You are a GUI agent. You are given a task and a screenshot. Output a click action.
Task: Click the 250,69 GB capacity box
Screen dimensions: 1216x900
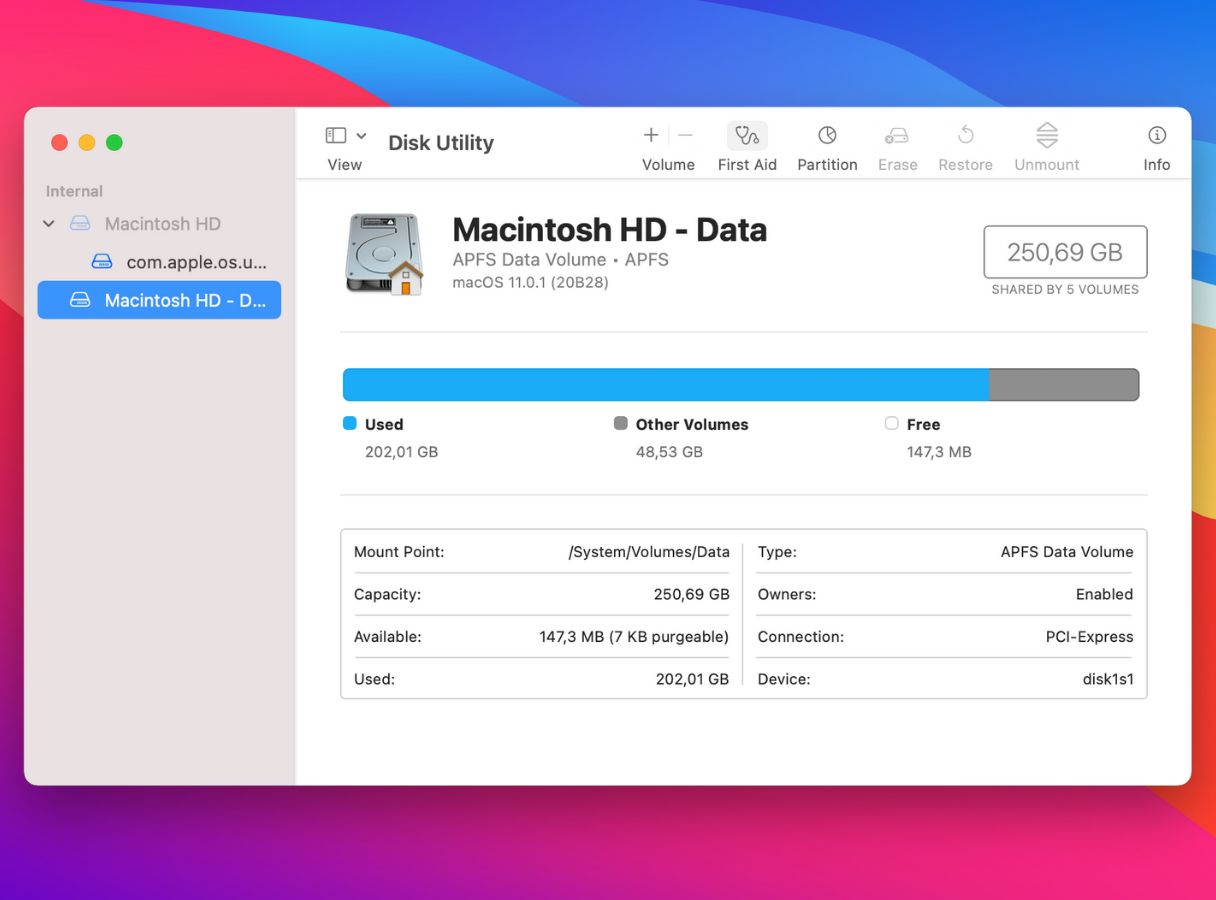click(x=1065, y=252)
